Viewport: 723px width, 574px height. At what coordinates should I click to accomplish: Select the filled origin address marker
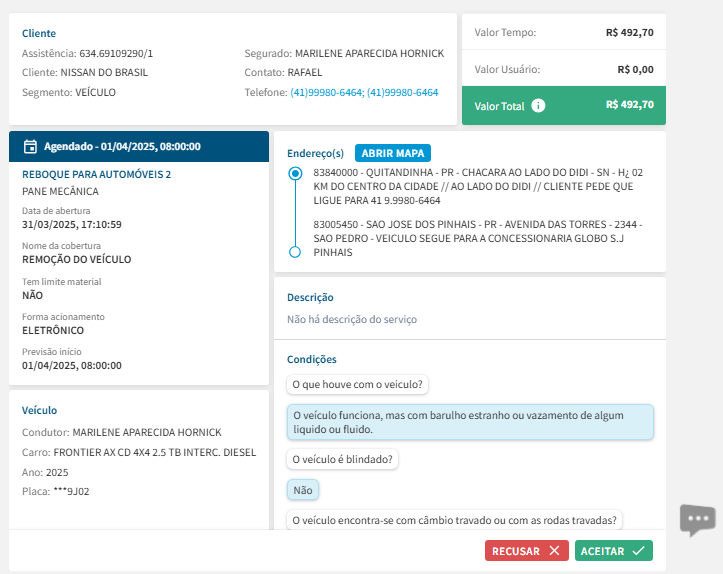pos(295,174)
